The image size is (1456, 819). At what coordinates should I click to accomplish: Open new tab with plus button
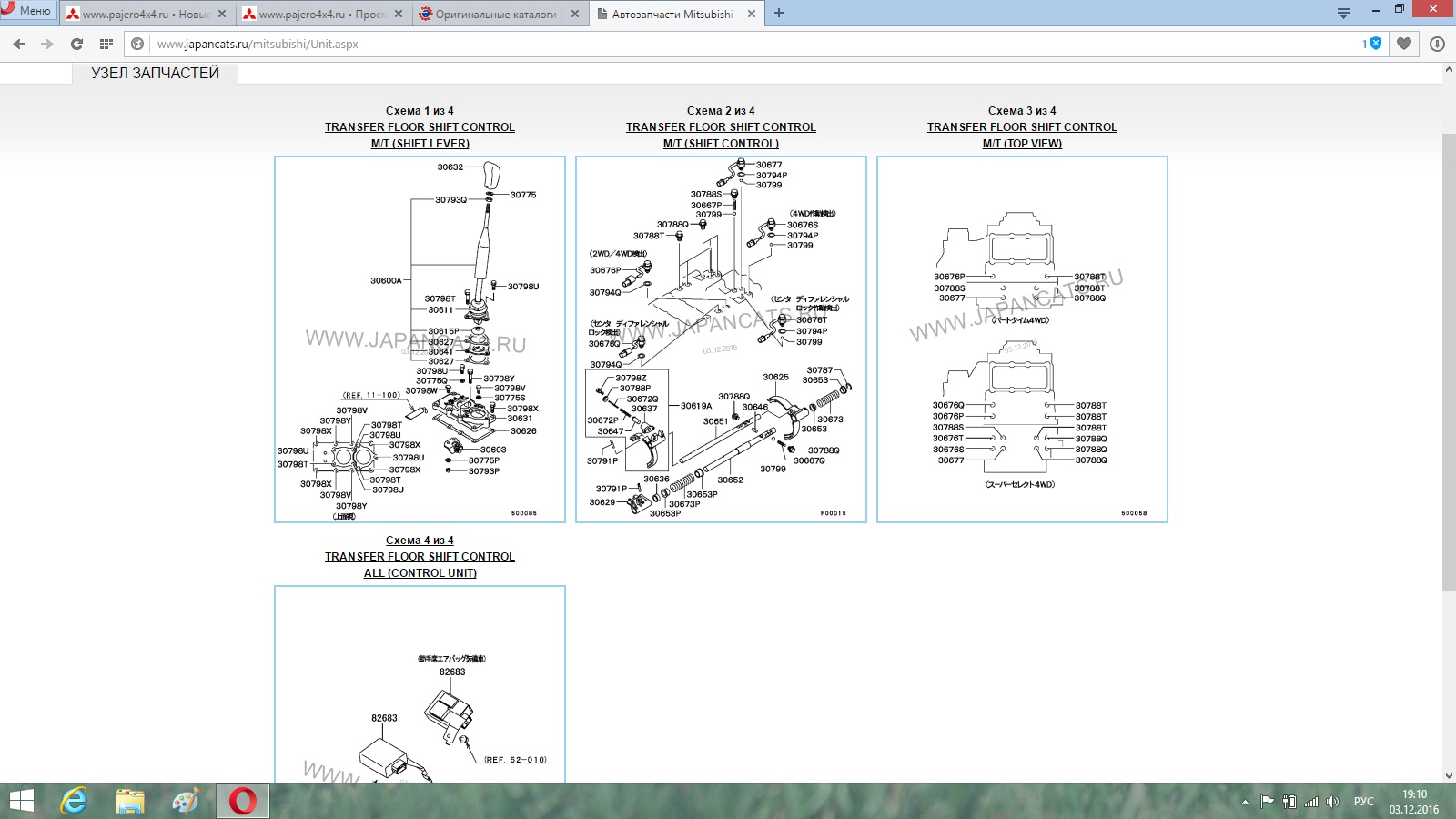(779, 14)
